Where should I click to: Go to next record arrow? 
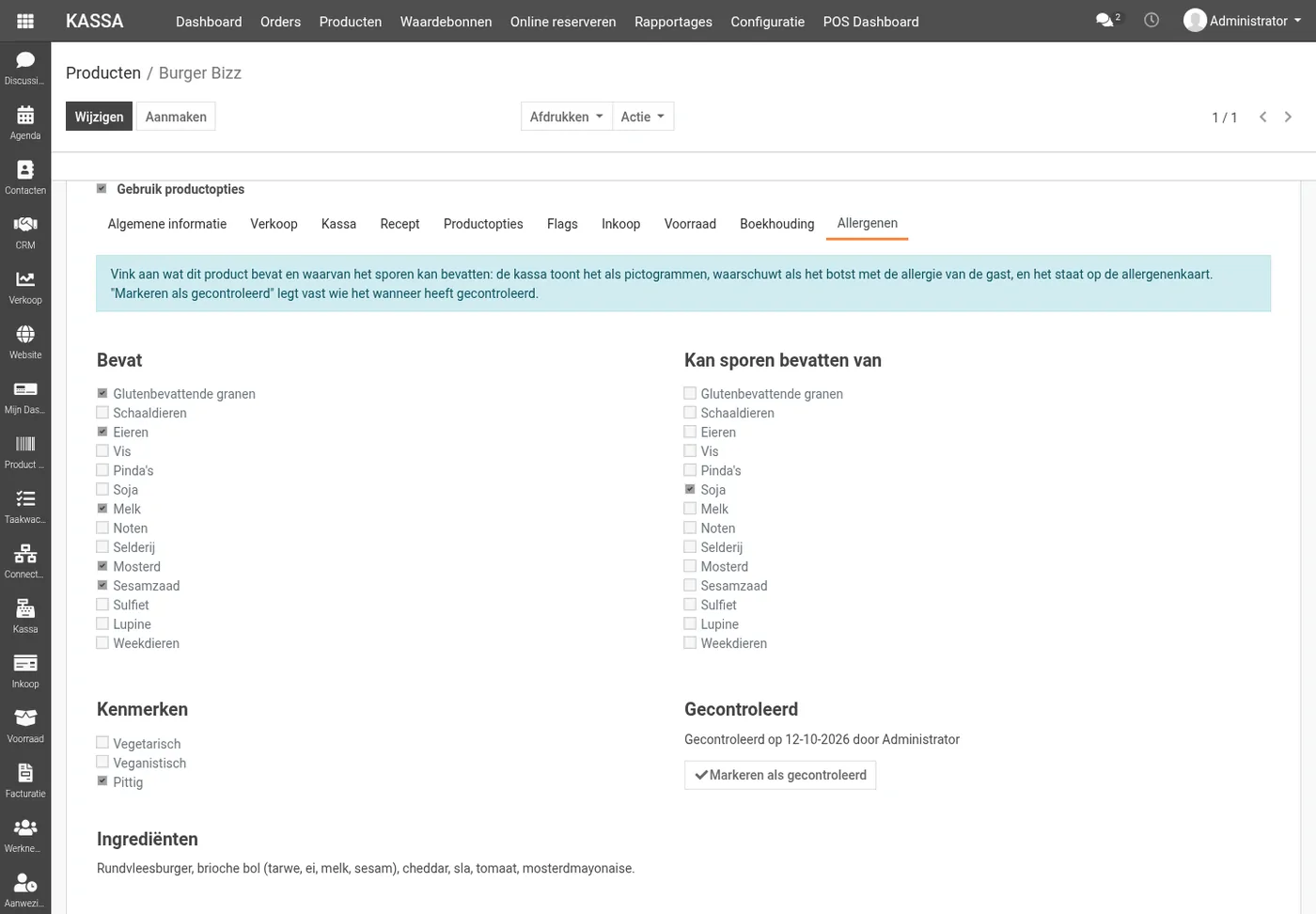[x=1288, y=117]
